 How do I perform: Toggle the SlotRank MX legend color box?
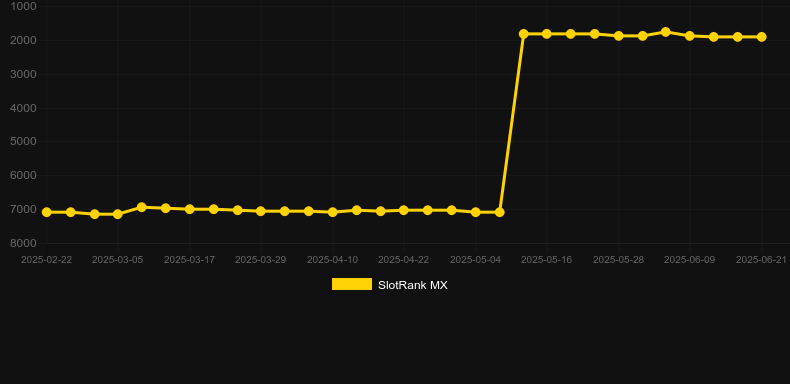pyautogui.click(x=352, y=284)
